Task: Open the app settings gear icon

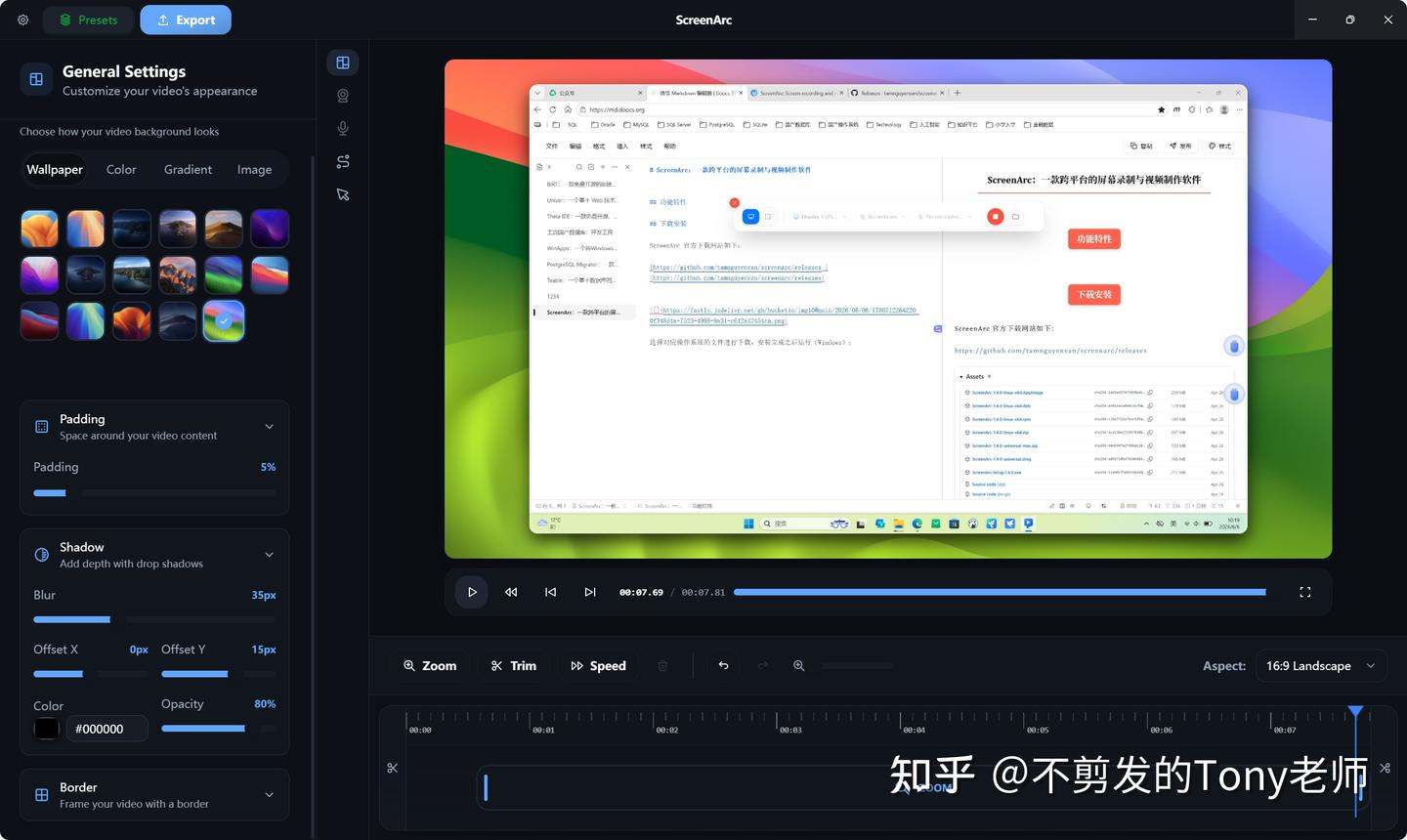Action: pyautogui.click(x=23, y=20)
